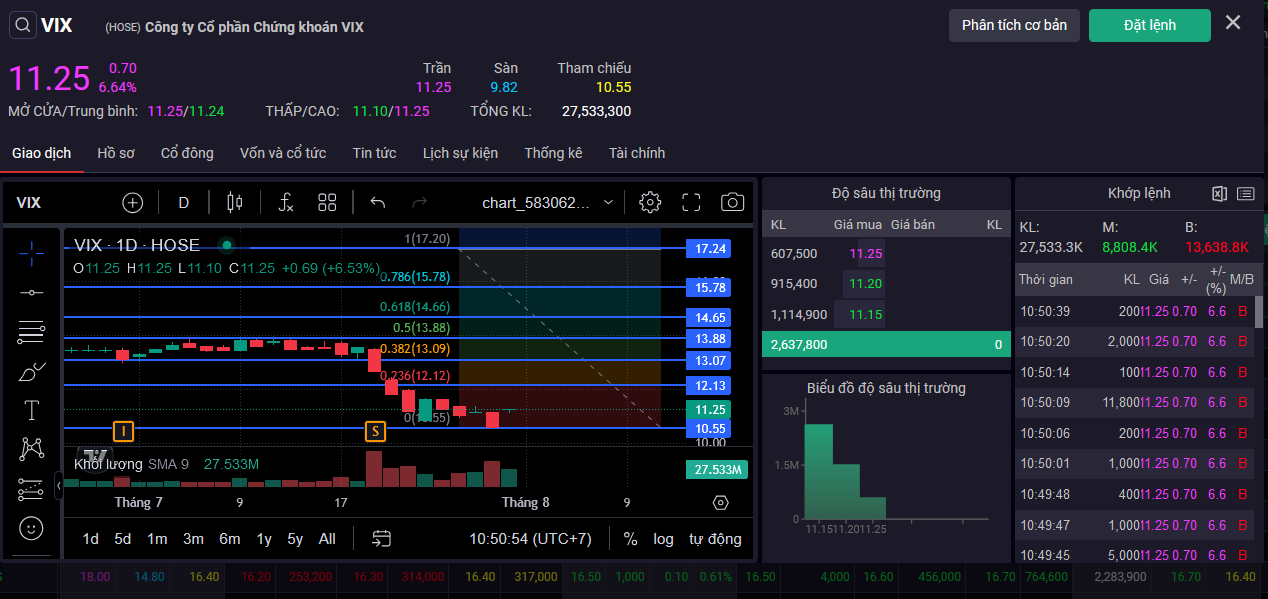Change candlestick chart style
Viewport: 1268px width, 599px height.
tap(235, 203)
